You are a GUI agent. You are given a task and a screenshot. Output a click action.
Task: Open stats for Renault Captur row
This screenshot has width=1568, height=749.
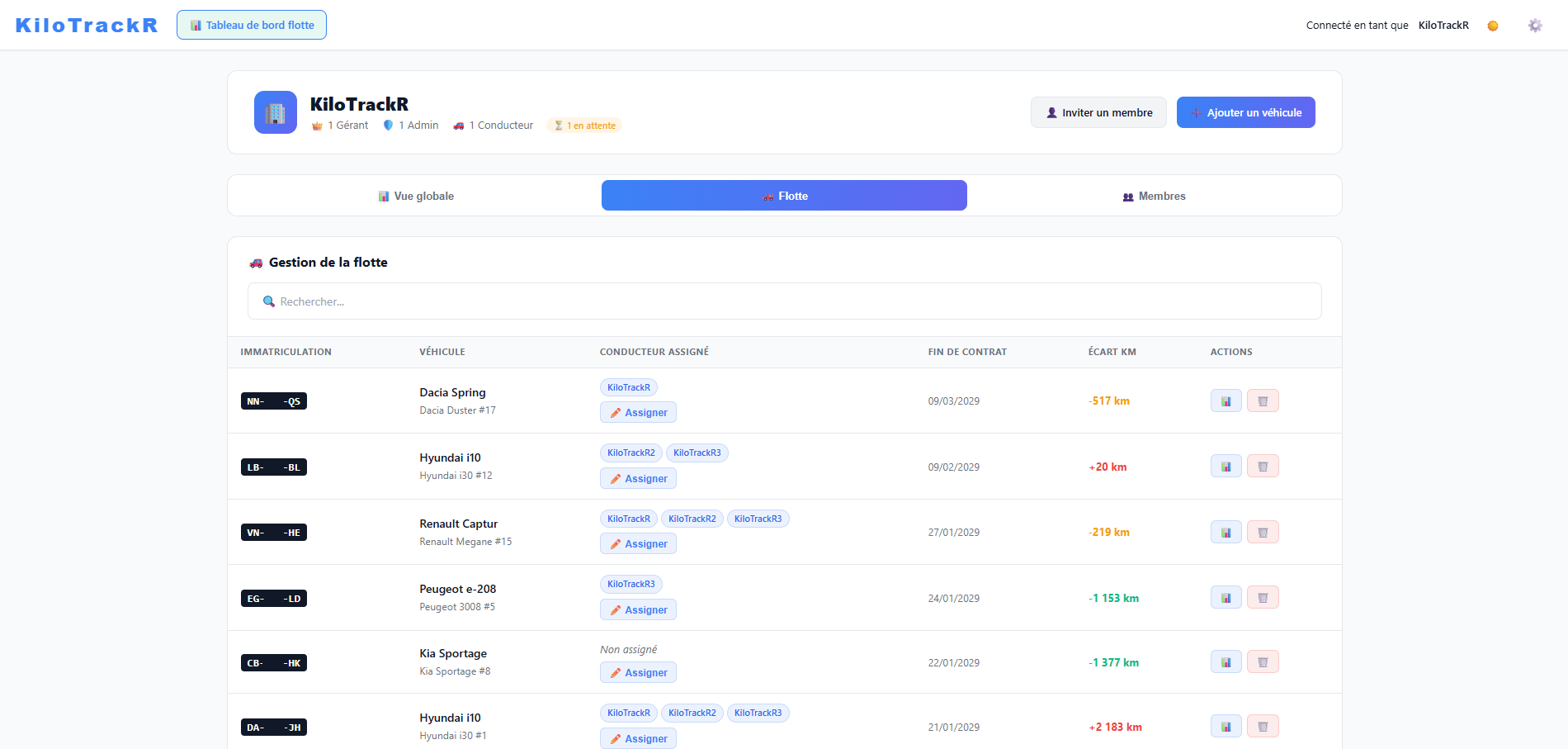click(1226, 532)
